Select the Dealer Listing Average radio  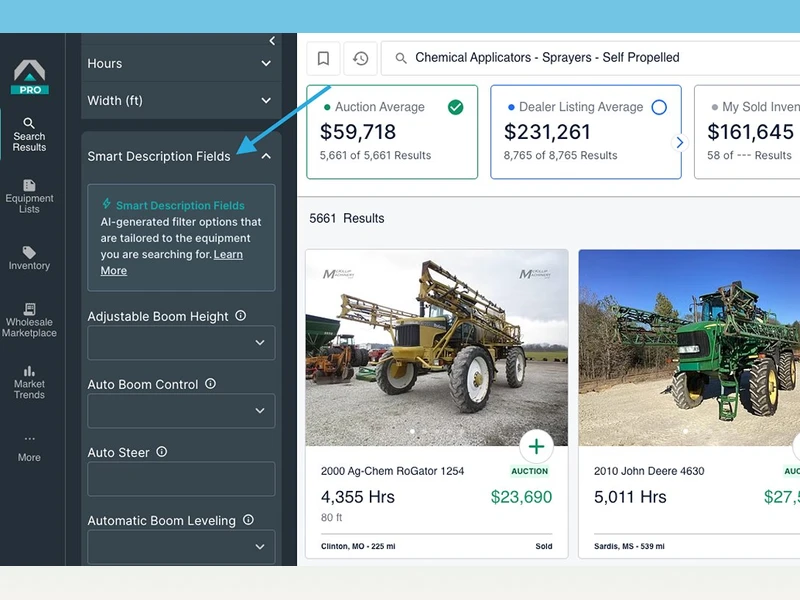point(659,107)
